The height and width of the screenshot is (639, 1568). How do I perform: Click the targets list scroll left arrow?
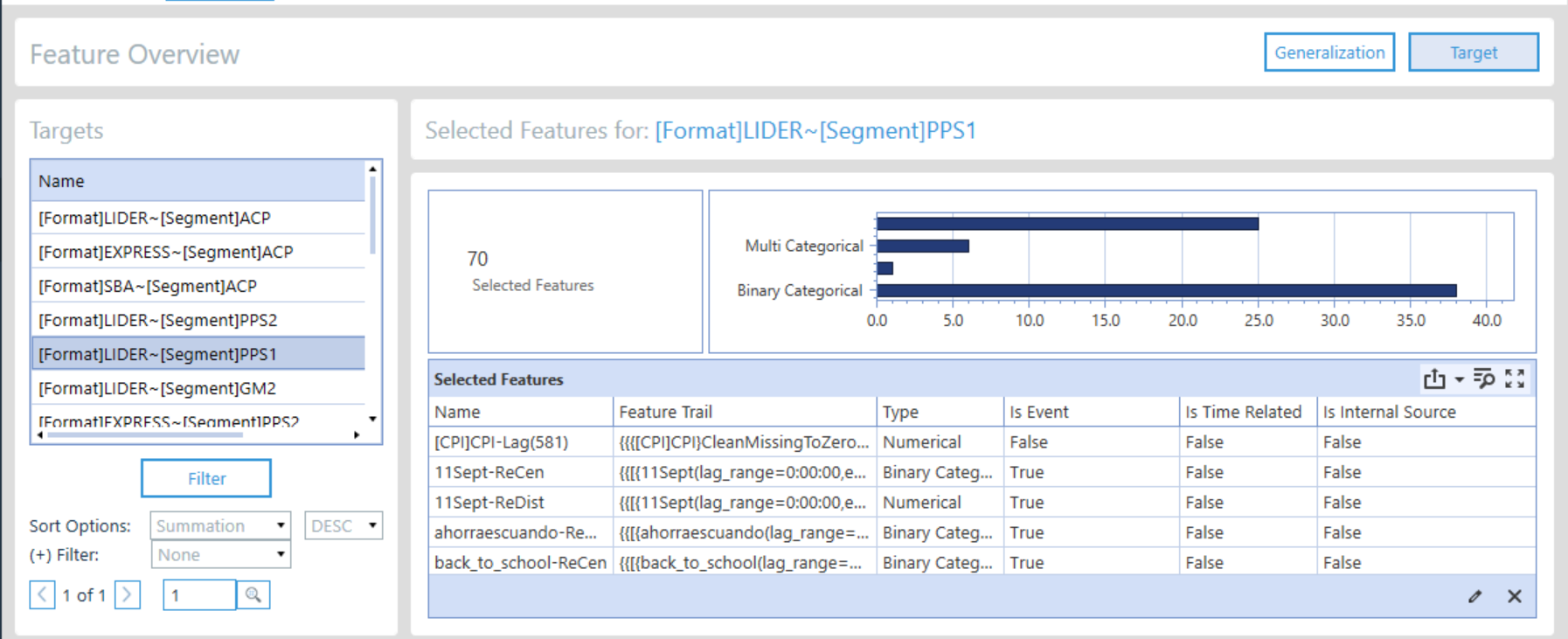coord(39,434)
